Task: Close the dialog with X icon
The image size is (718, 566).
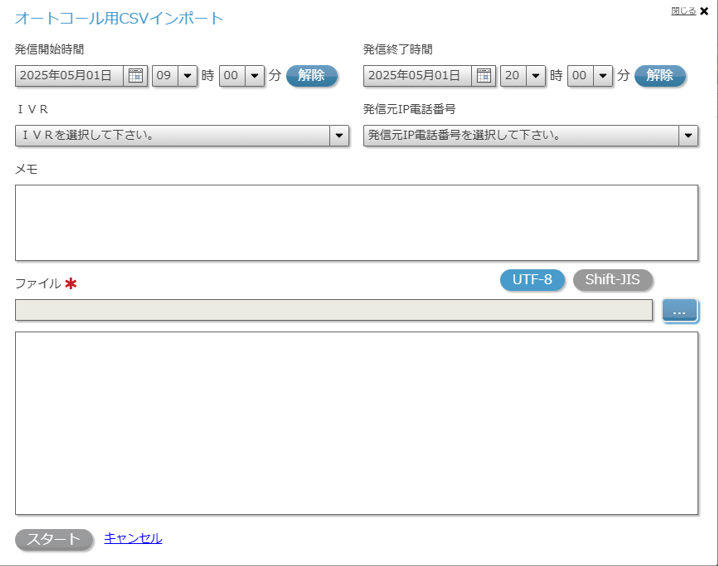Action: tap(704, 11)
